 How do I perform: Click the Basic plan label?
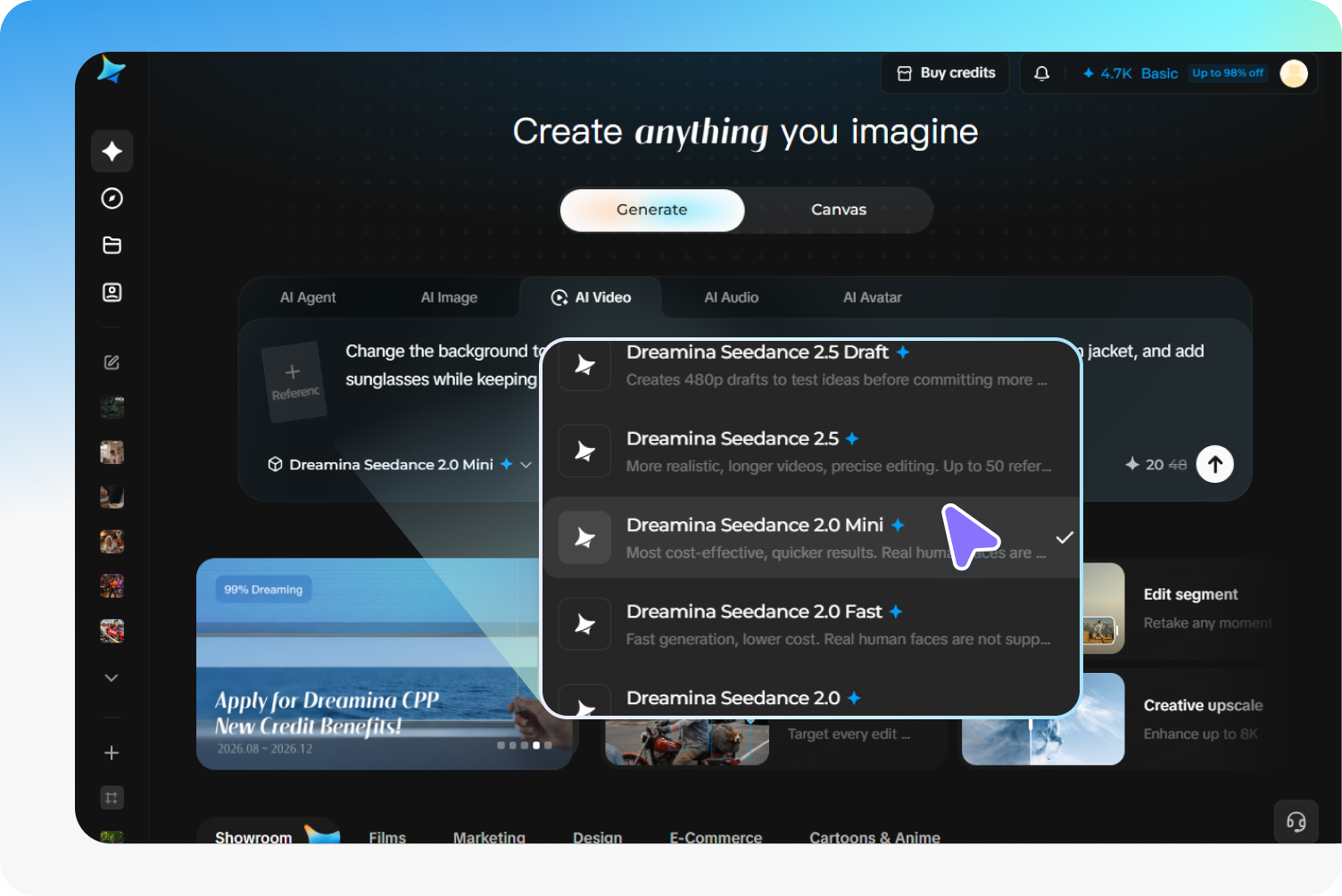coord(1159,73)
